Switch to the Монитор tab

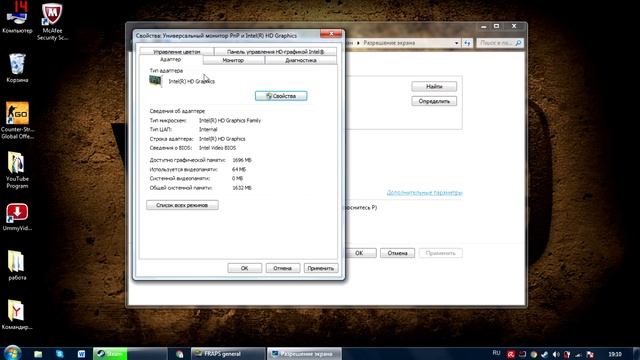(x=233, y=60)
